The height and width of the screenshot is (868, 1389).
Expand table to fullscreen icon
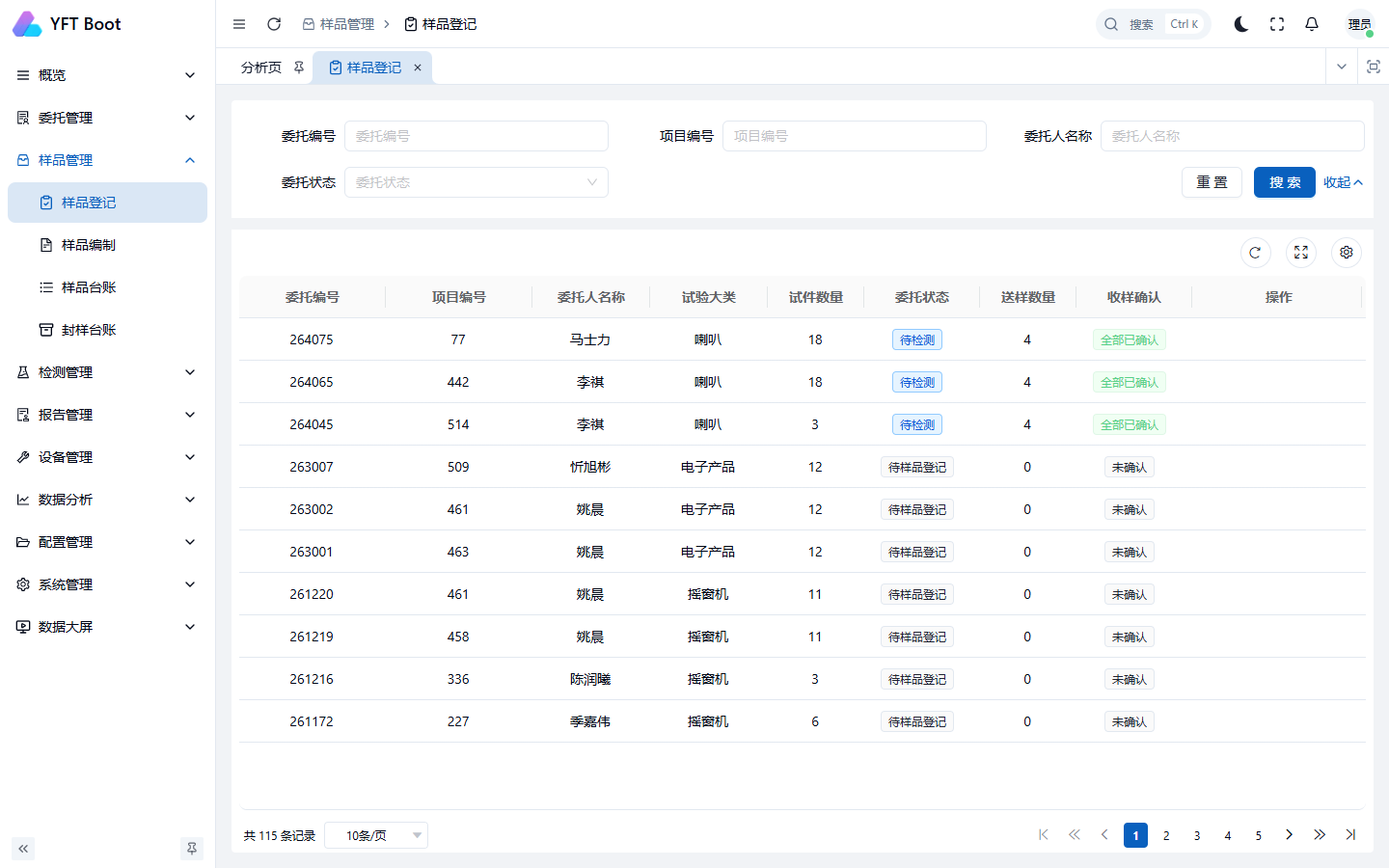[1301, 253]
